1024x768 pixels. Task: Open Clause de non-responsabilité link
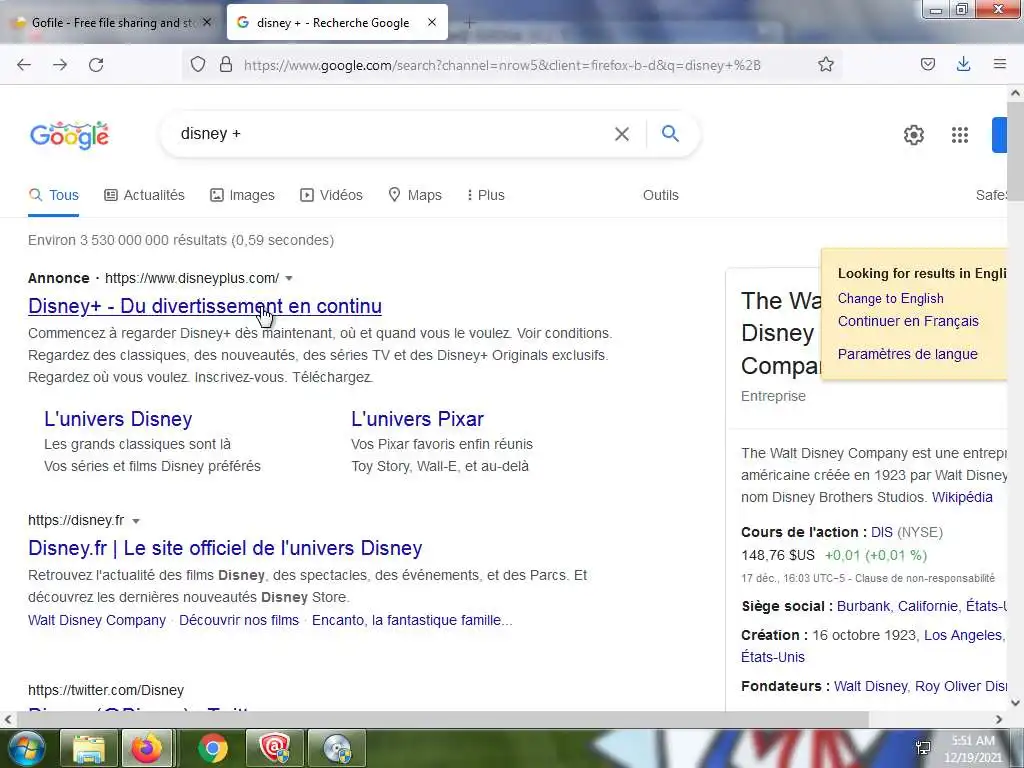pos(925,578)
